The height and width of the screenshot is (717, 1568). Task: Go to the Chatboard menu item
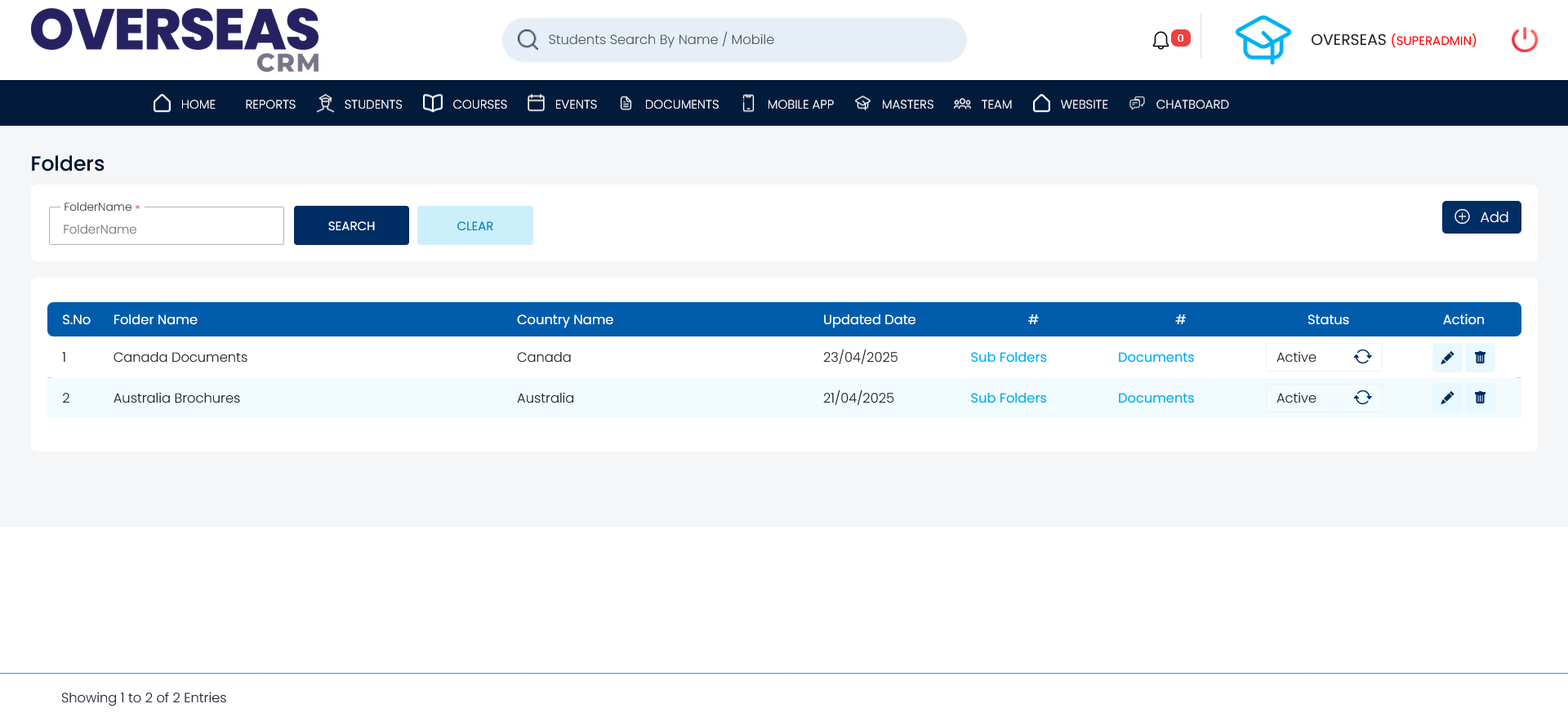coord(1178,104)
